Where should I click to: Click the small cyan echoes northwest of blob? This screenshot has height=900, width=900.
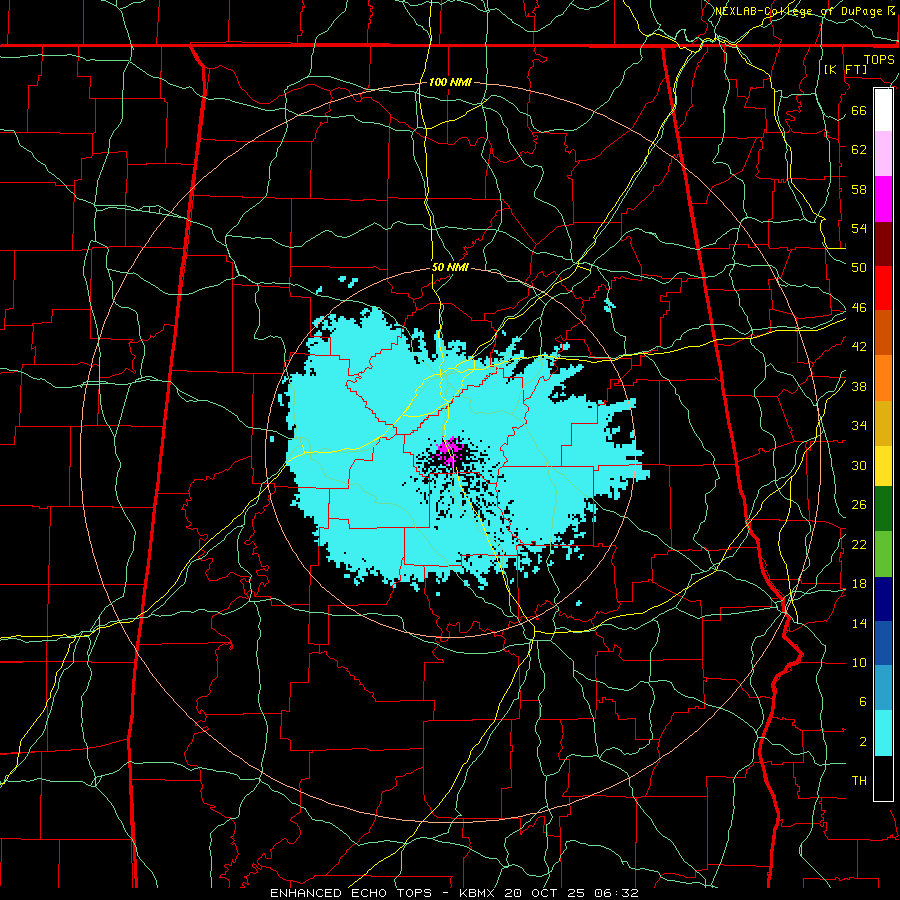pos(348,281)
